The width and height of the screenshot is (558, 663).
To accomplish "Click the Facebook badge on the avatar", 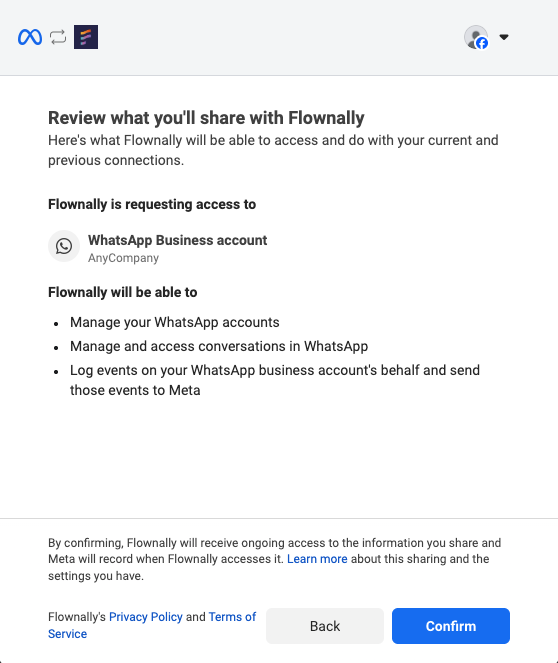I will [482, 43].
